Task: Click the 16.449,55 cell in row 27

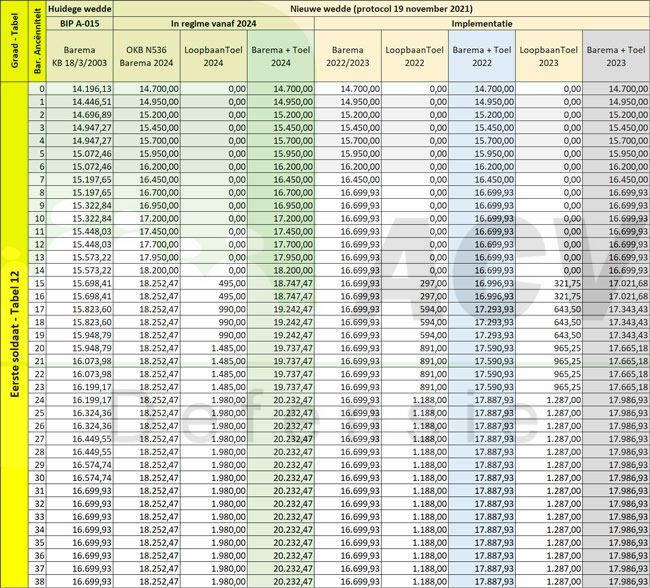Action: pyautogui.click(x=80, y=439)
